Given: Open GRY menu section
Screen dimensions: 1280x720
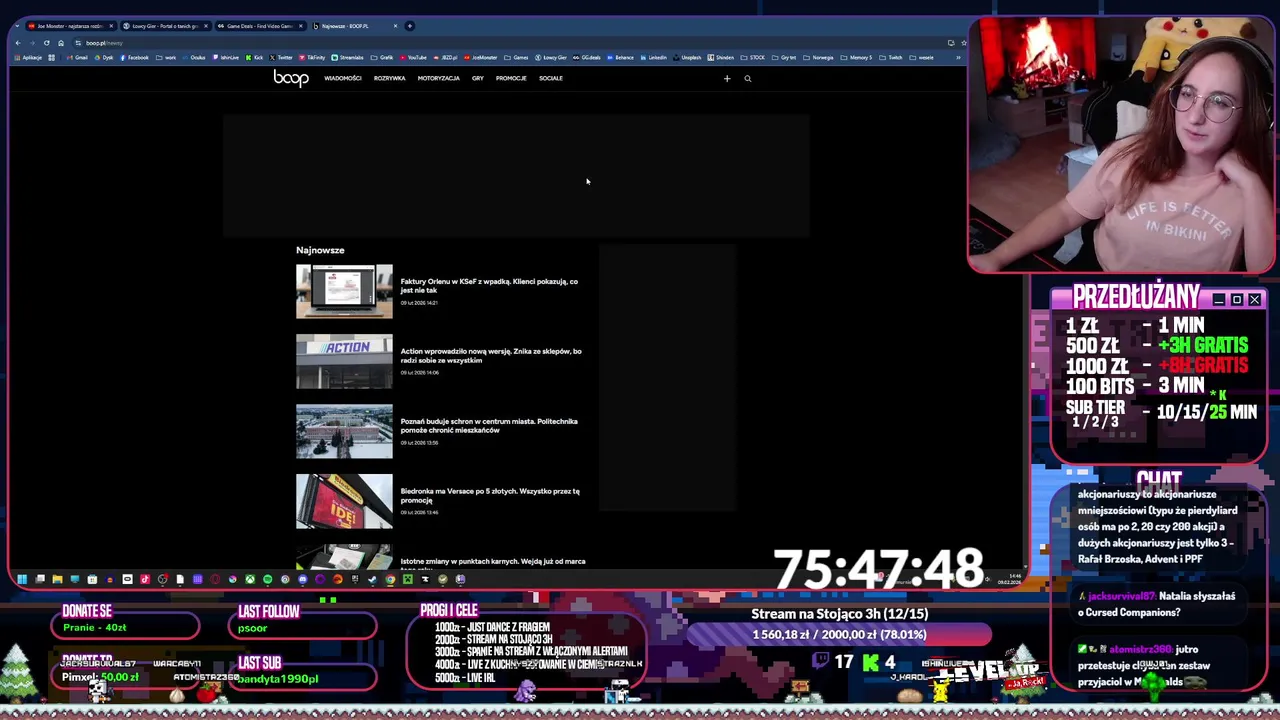Looking at the screenshot, I should 478,78.
